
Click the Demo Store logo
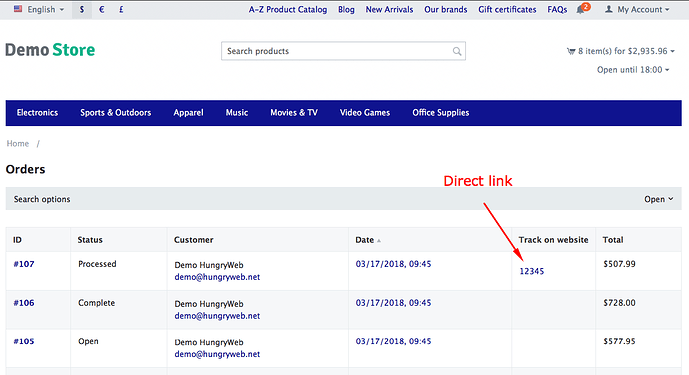point(50,50)
